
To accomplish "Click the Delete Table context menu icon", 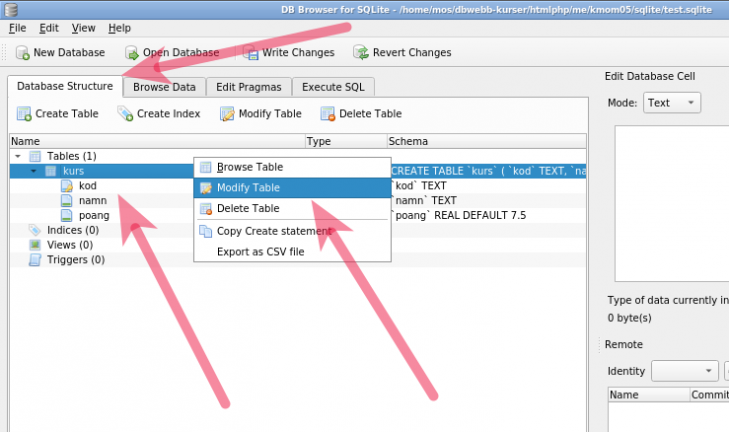I will tap(205, 208).
